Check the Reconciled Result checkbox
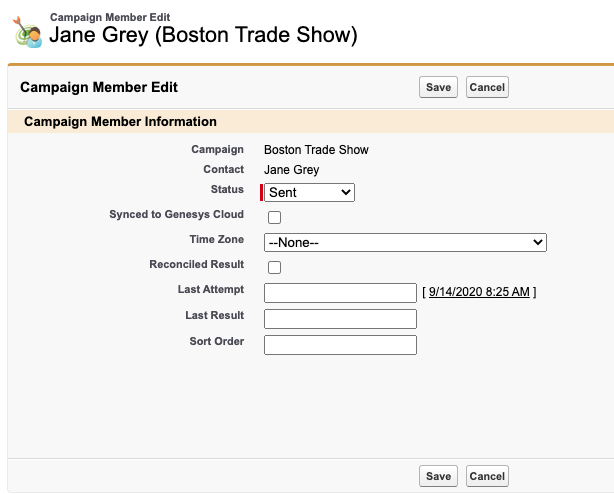This screenshot has height=494, width=614. pyautogui.click(x=274, y=267)
